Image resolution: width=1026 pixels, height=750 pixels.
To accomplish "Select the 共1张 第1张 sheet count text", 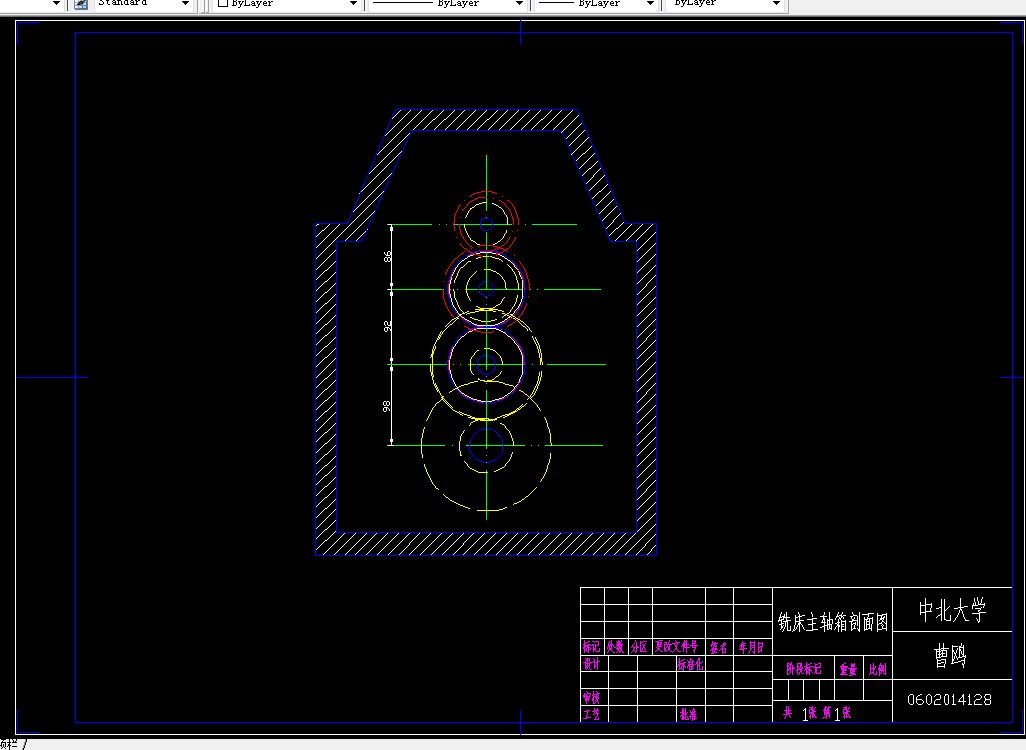I will point(817,713).
